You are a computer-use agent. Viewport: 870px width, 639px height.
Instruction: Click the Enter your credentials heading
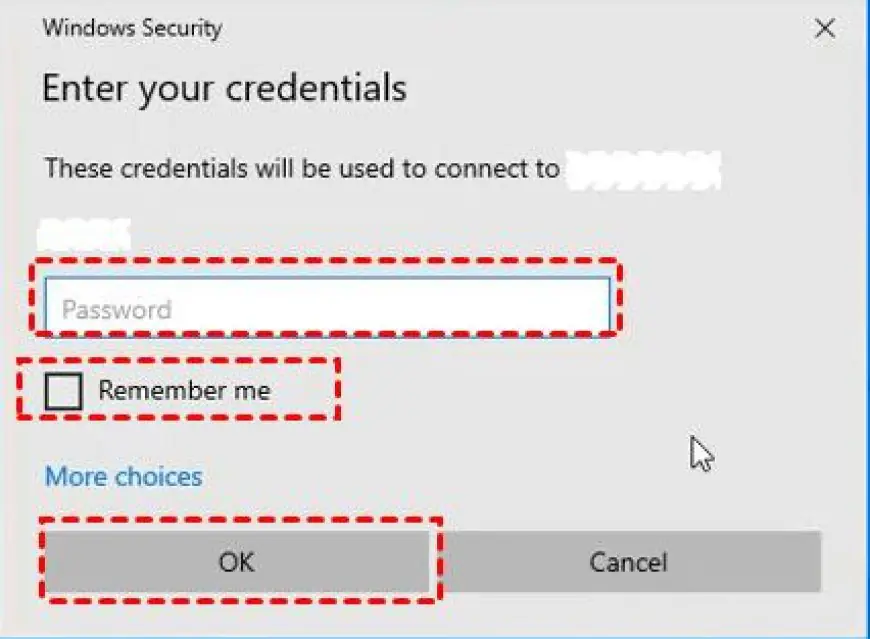[x=225, y=88]
